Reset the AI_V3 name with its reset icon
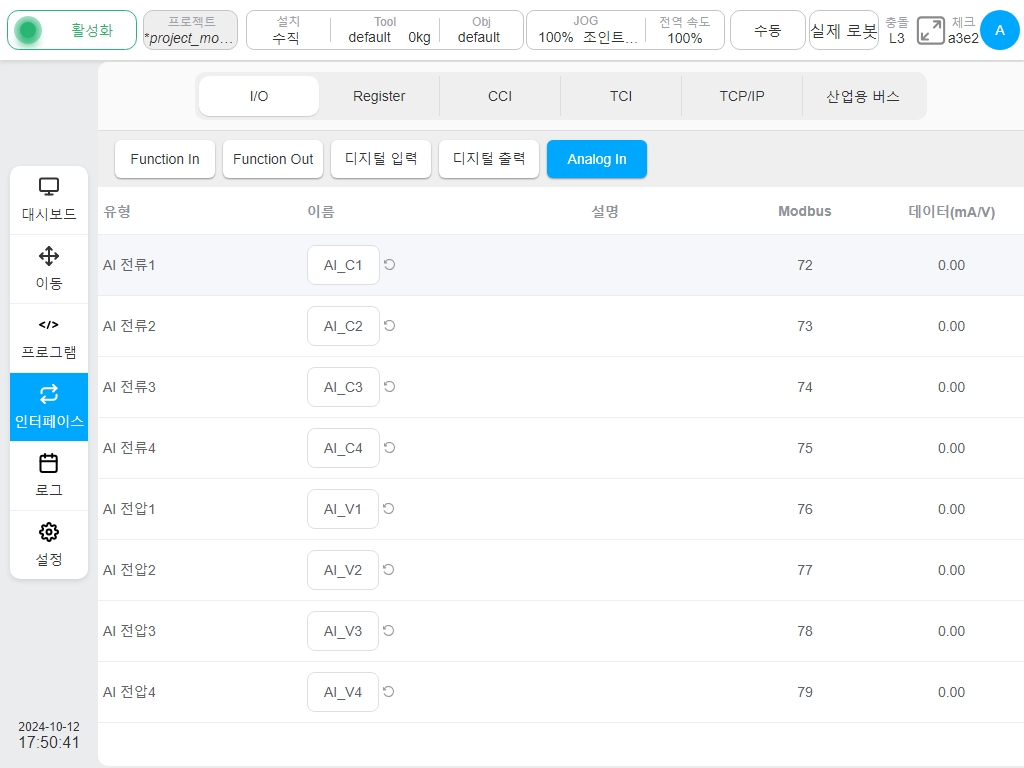1024x768 pixels. (x=389, y=631)
